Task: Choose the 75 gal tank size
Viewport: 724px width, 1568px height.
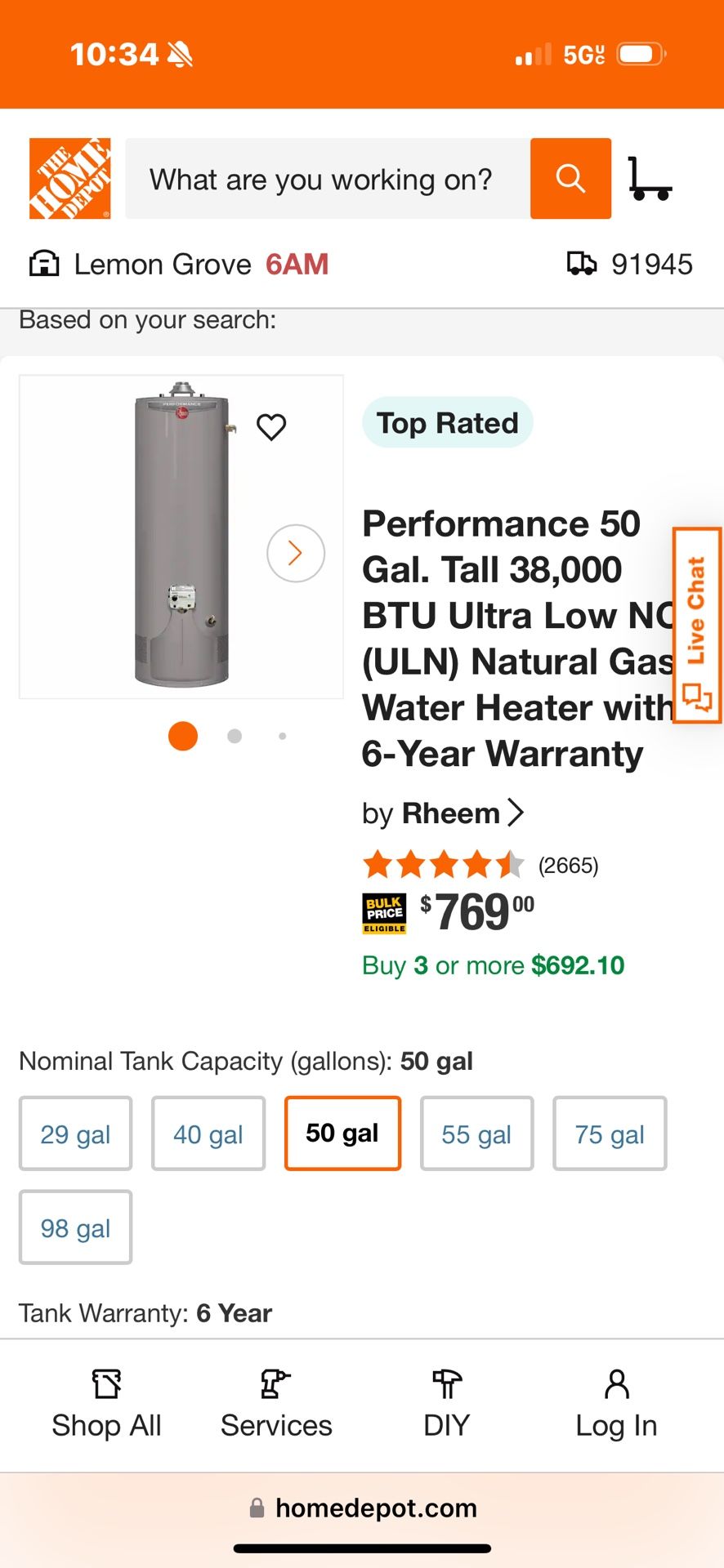Action: click(610, 1134)
